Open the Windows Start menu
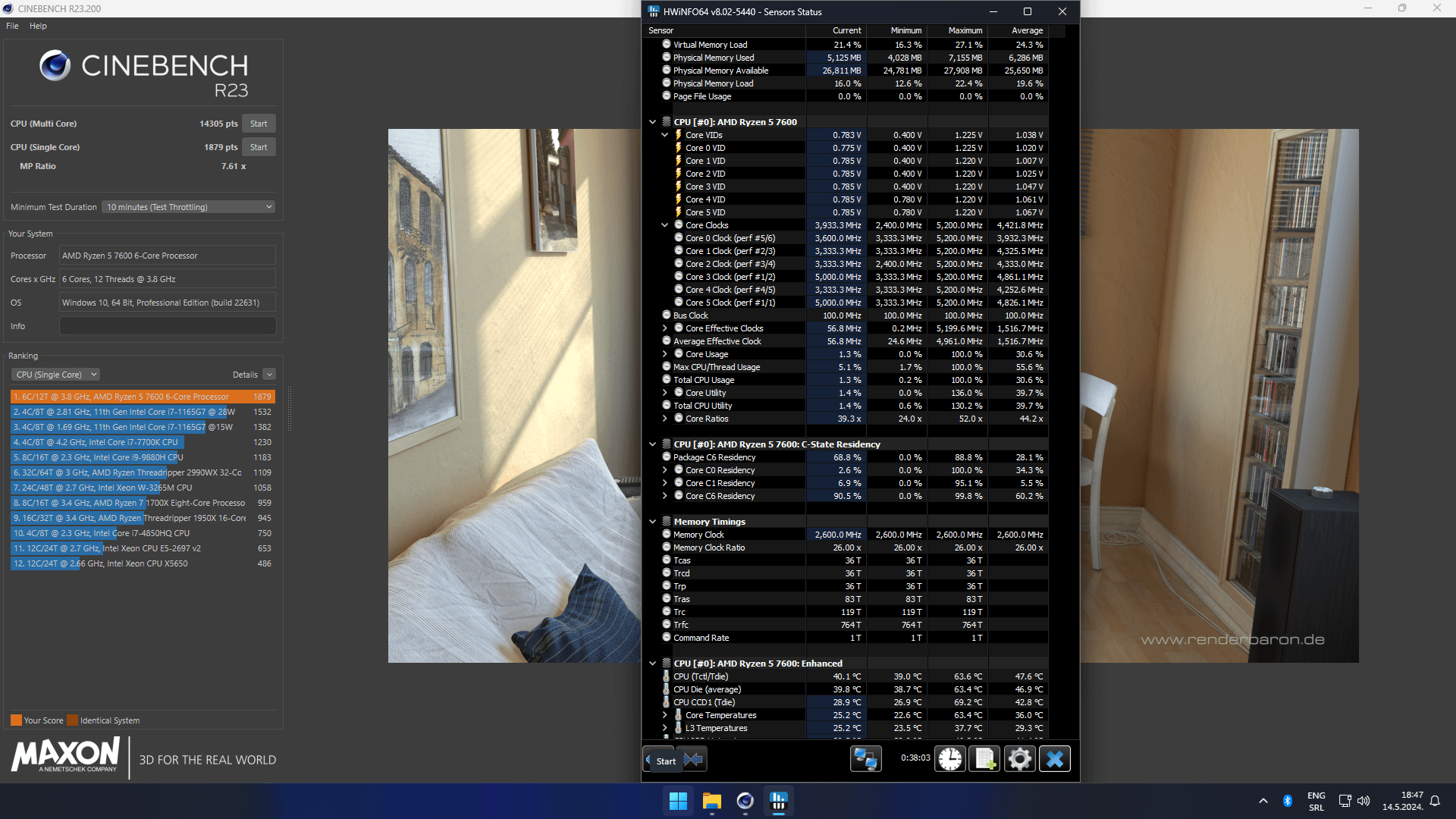This screenshot has width=1456, height=819. (x=678, y=801)
